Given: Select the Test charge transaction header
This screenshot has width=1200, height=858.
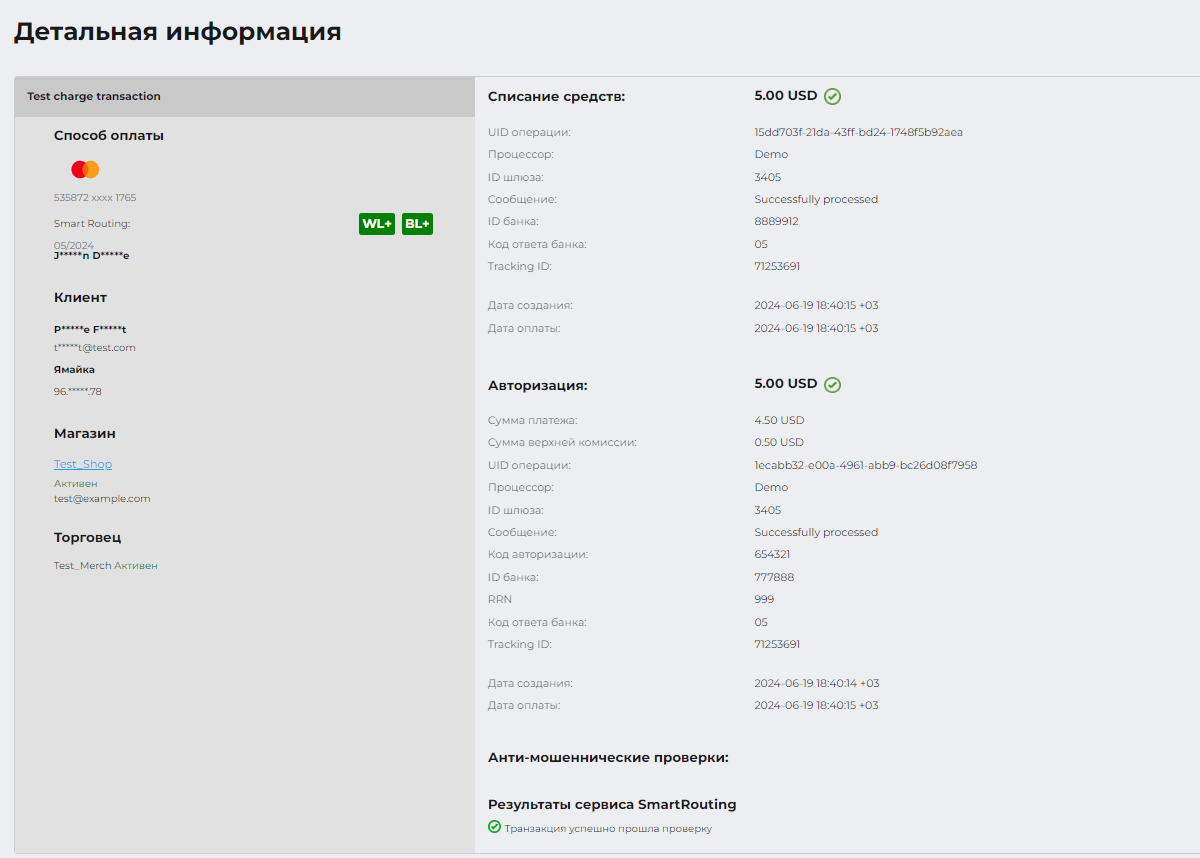Looking at the screenshot, I should pyautogui.click(x=94, y=97).
